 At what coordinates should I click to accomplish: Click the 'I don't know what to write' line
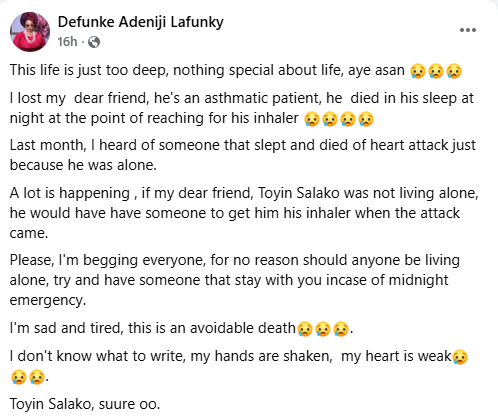click(x=239, y=367)
